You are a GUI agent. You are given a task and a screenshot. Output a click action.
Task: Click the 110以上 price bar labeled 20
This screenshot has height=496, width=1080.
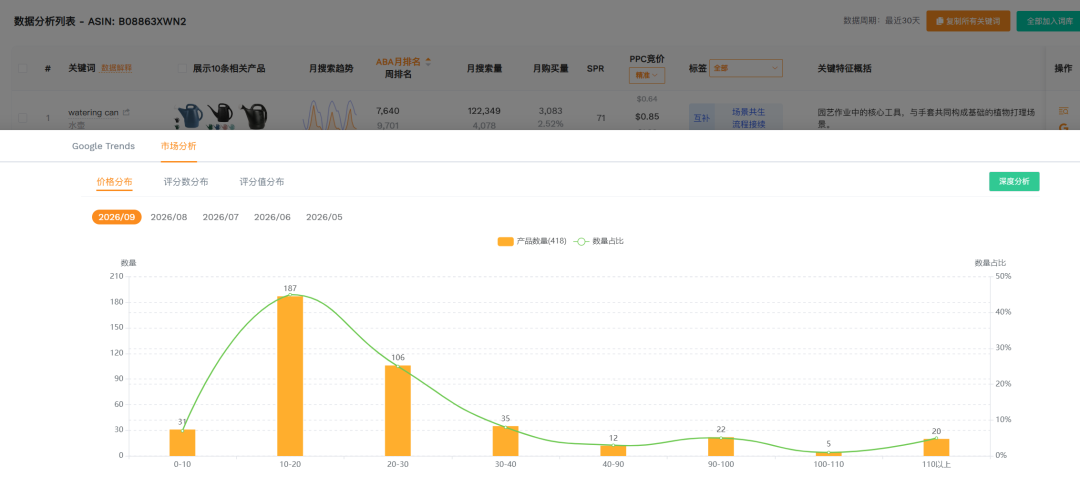[x=936, y=447]
